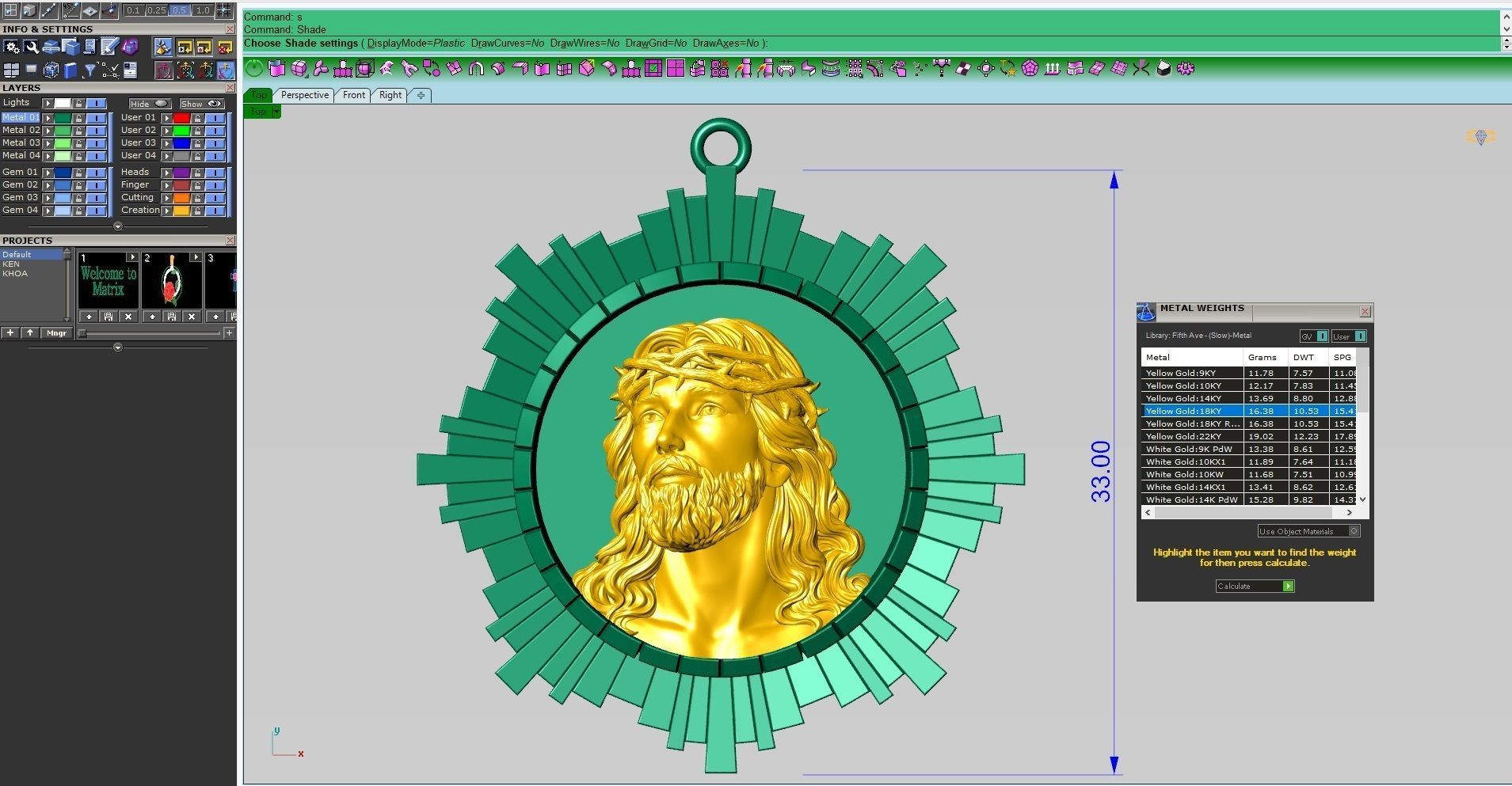
Task: Open the arrow menu on project thumbnail 1
Action: pos(132,256)
